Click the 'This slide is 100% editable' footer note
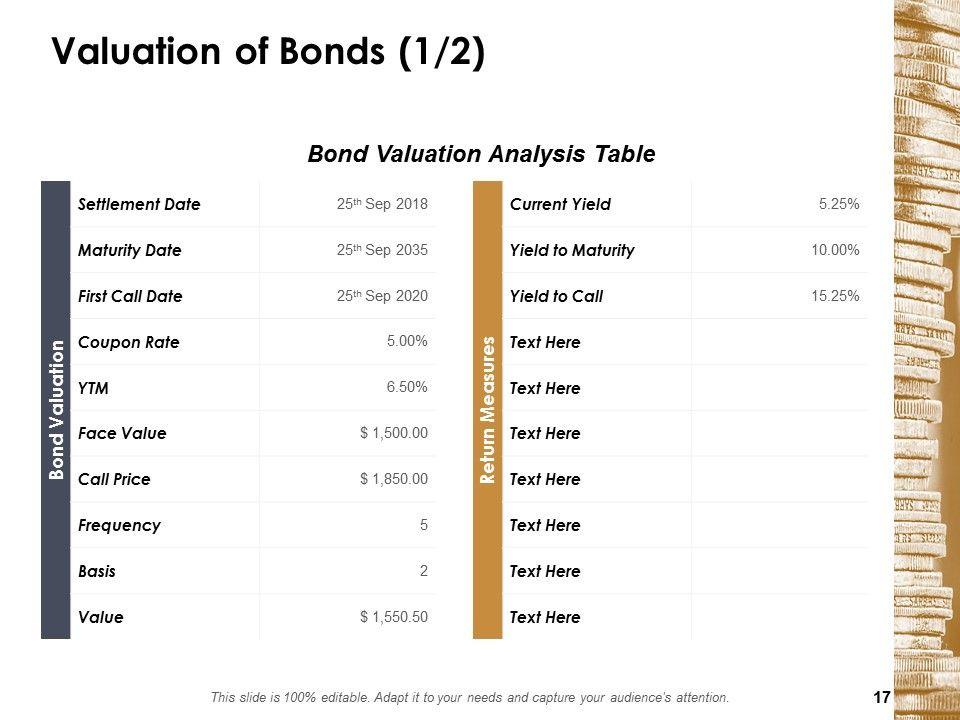The image size is (960, 720). [470, 697]
